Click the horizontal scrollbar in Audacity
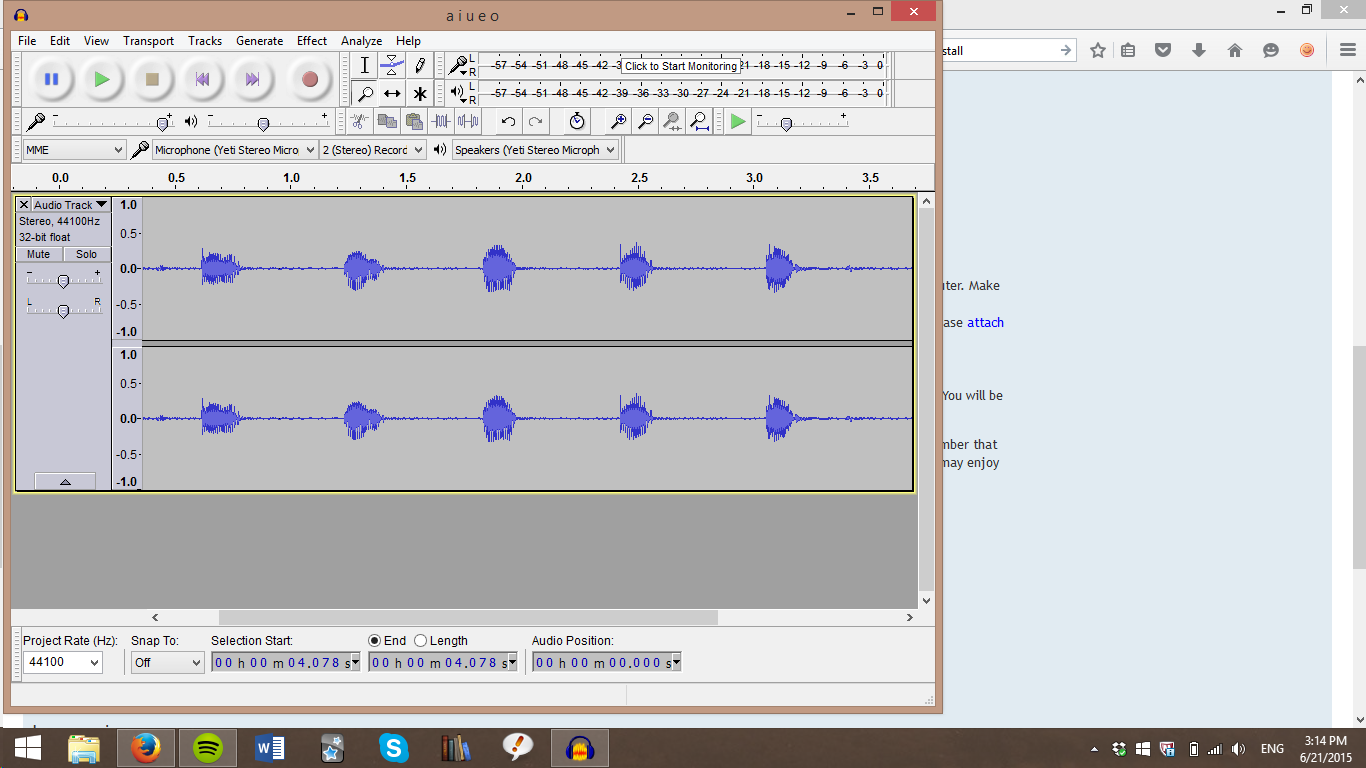 pos(468,618)
